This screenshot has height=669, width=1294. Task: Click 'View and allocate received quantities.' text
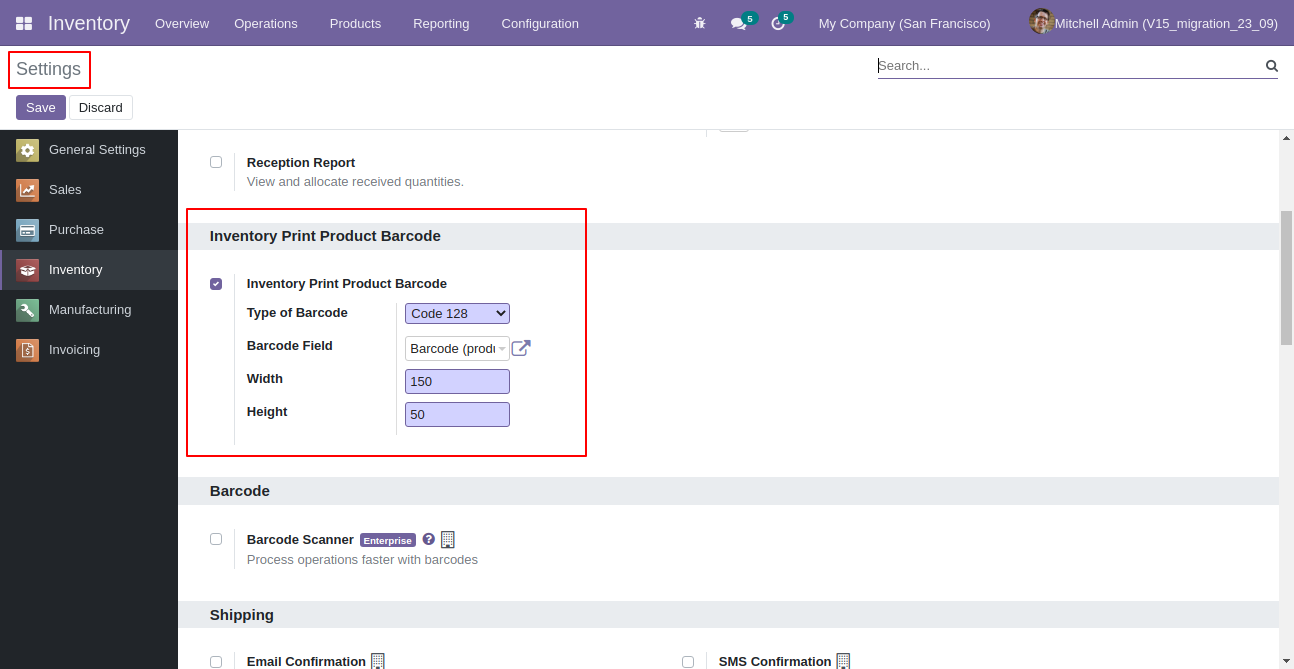[355, 182]
